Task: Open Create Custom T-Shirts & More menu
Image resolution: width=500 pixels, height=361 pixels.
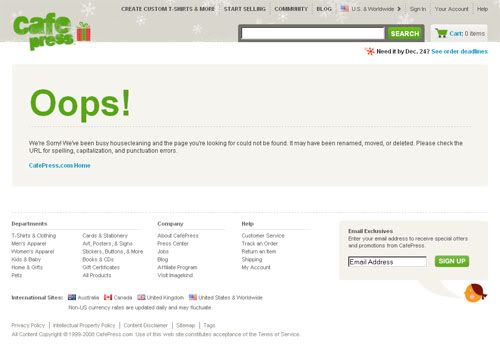Action: (168, 9)
